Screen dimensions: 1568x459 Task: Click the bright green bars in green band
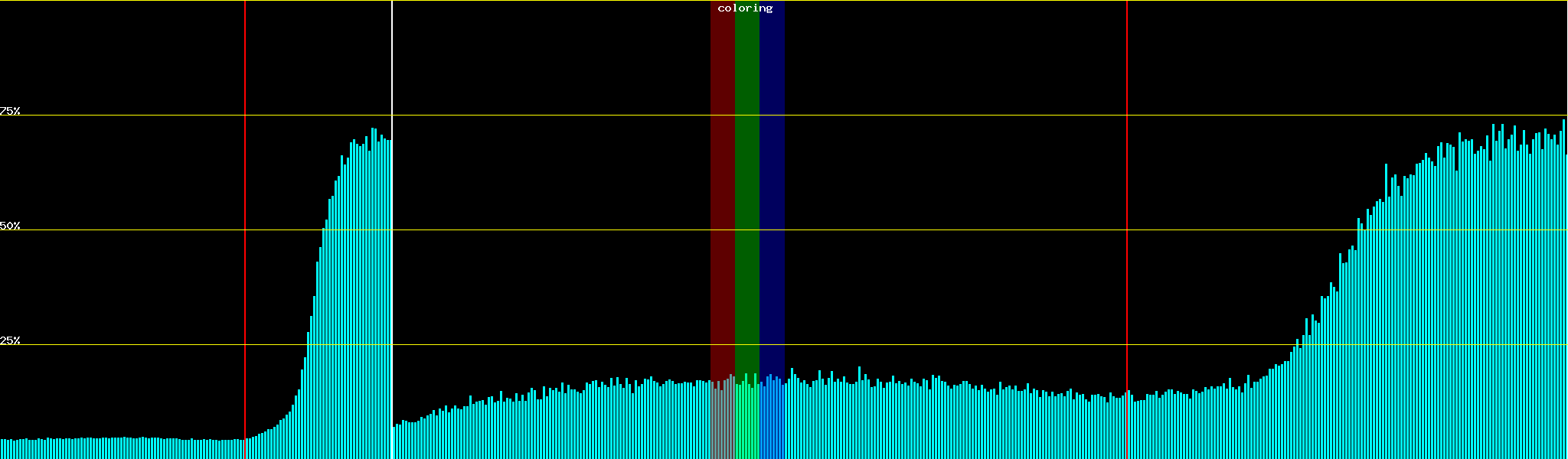pos(746,421)
